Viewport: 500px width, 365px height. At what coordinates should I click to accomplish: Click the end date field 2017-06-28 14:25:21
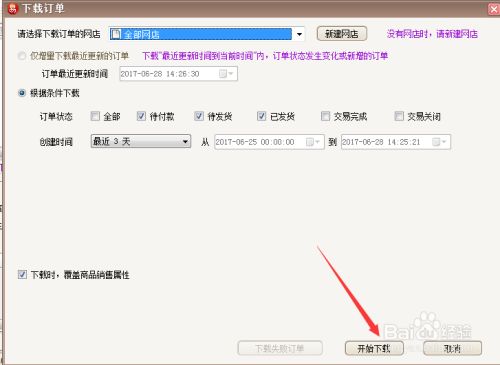pyautogui.click(x=396, y=142)
